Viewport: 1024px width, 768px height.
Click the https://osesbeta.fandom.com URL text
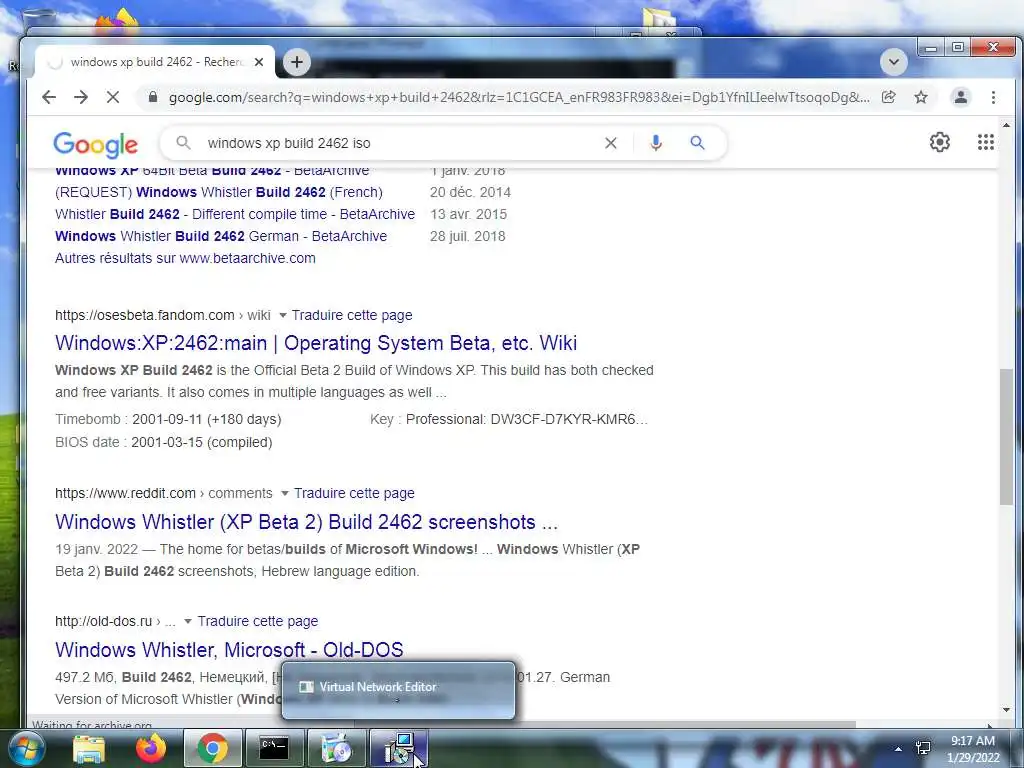(144, 315)
